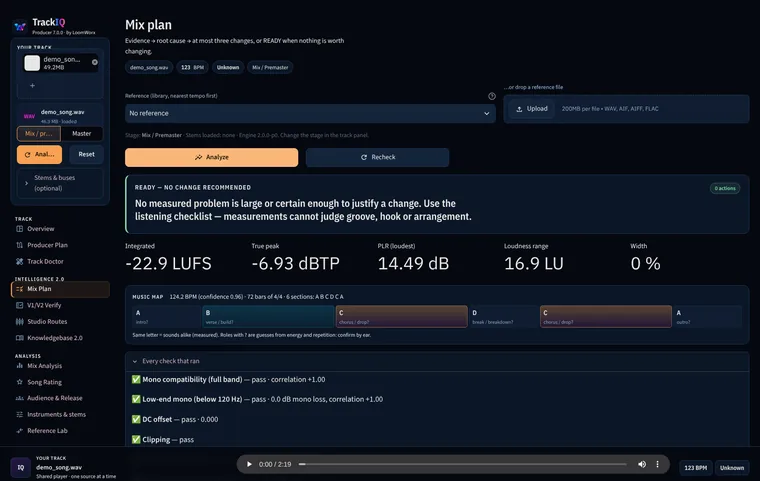760x481 pixels.
Task: Click the Mix Analysis bars icon
Action: click(19, 366)
